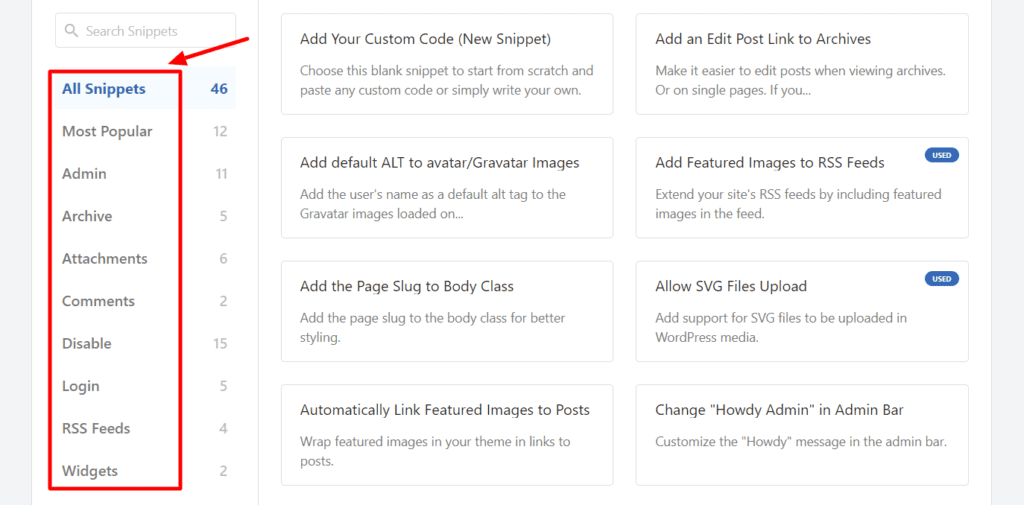The height and width of the screenshot is (505, 1024).
Task: Open the Most Popular category
Action: (x=107, y=131)
